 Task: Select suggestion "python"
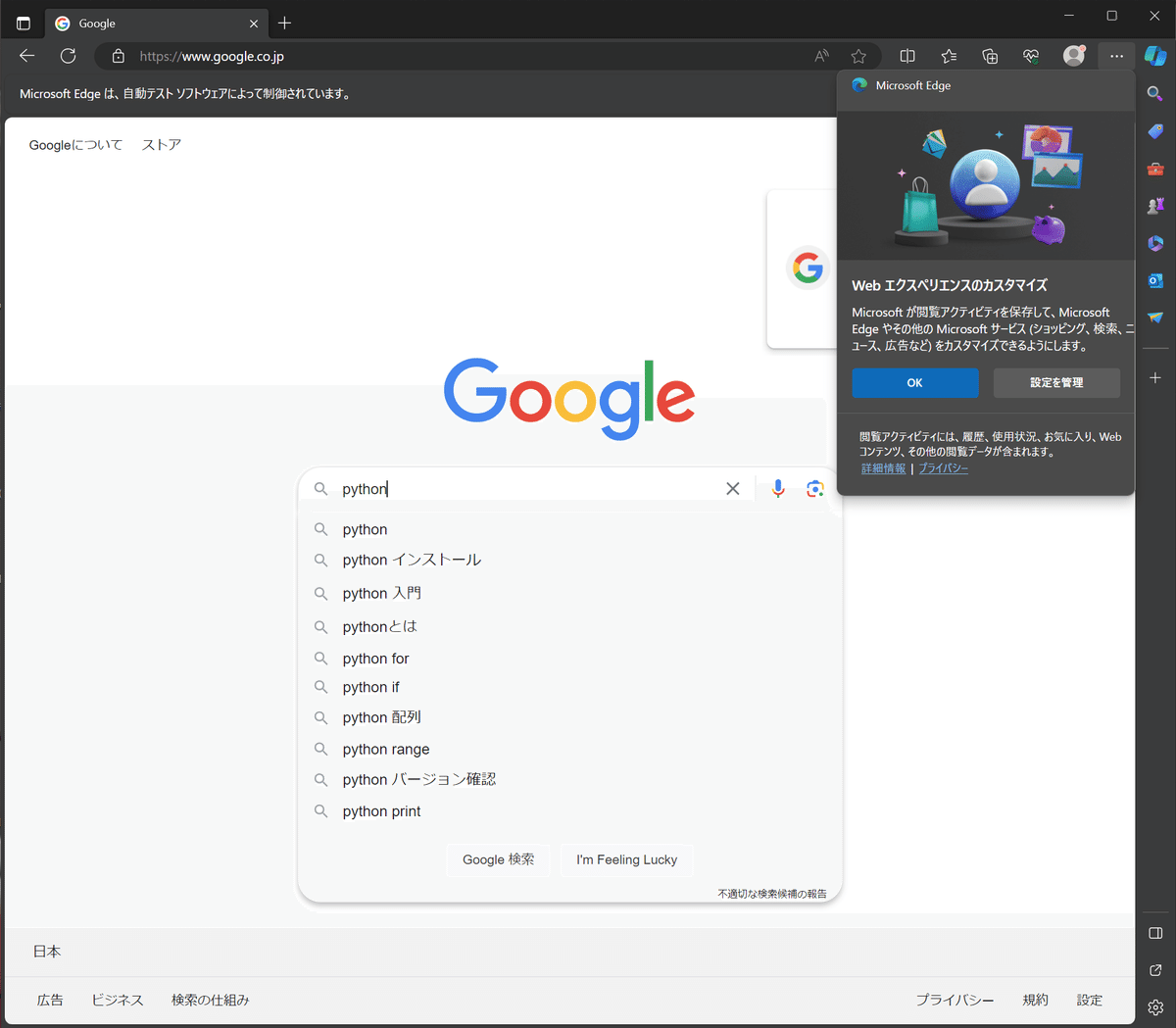tap(569, 529)
